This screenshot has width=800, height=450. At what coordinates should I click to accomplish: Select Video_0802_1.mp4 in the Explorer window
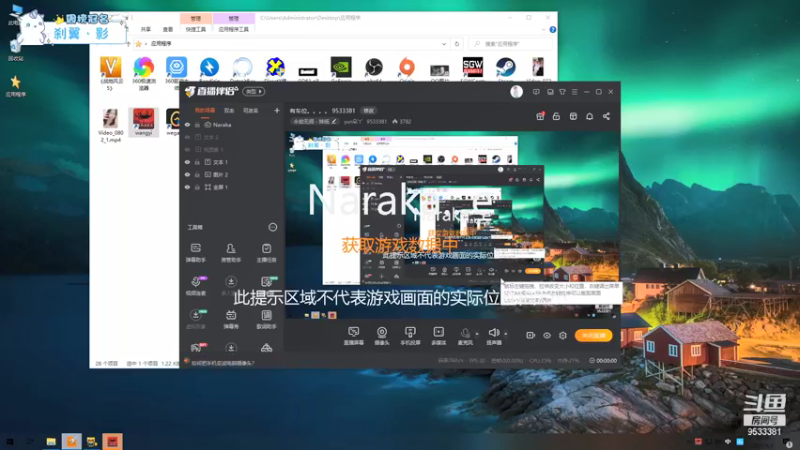111,126
